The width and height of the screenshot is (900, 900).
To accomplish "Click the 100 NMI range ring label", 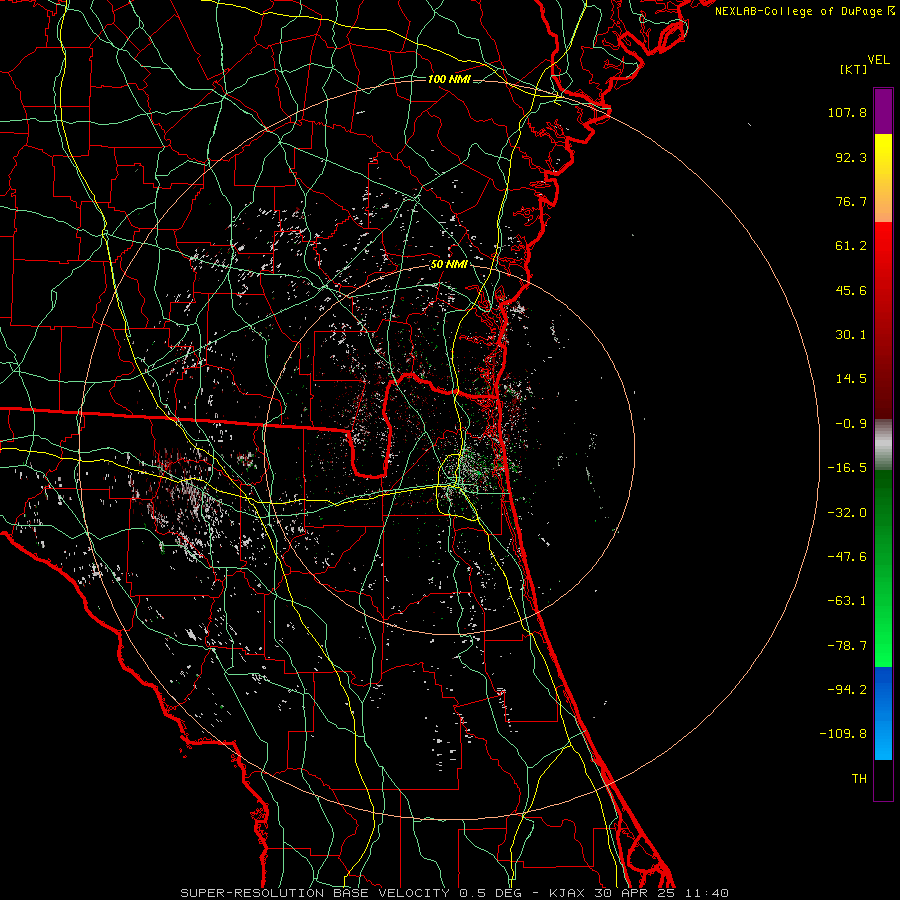I will [449, 79].
